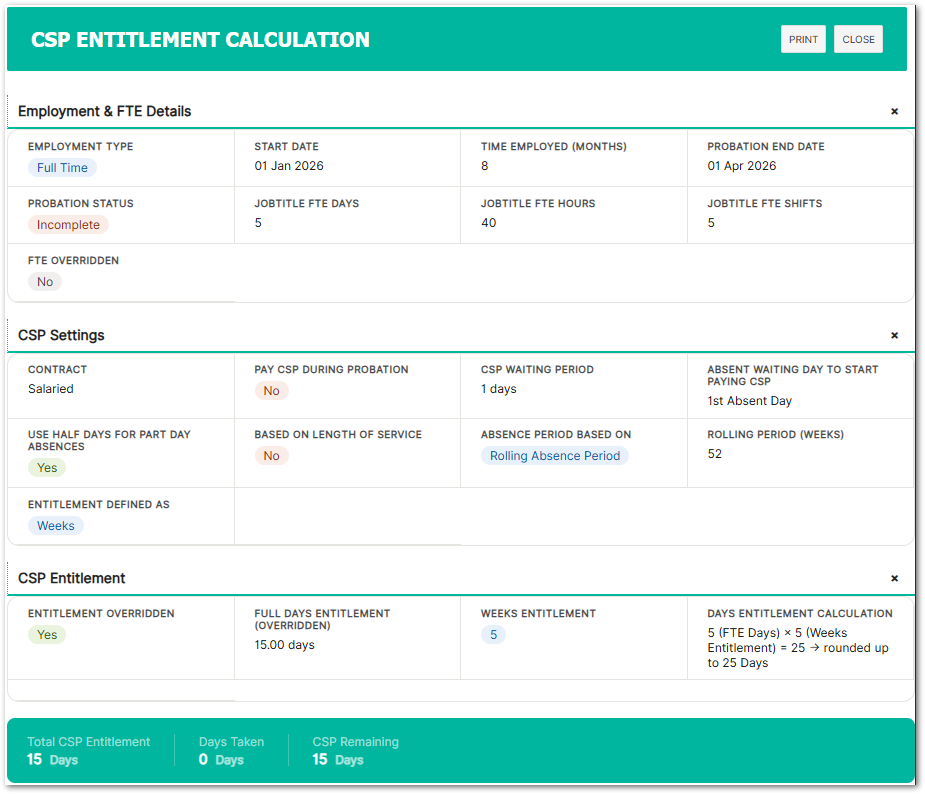925x794 pixels.
Task: Click the FTE Overridden No badge
Action: tap(45, 282)
